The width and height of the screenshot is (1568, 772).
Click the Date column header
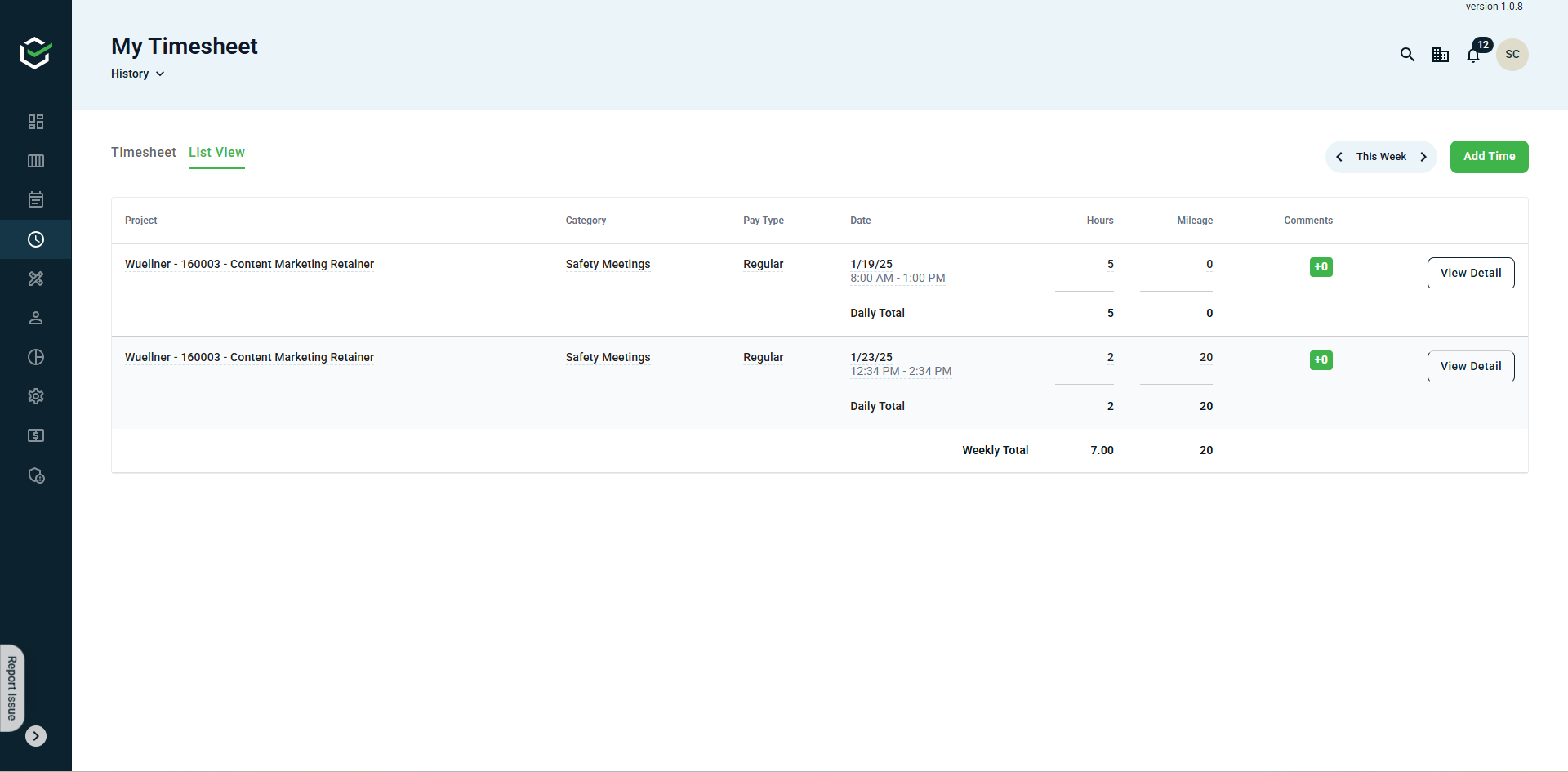tap(861, 221)
